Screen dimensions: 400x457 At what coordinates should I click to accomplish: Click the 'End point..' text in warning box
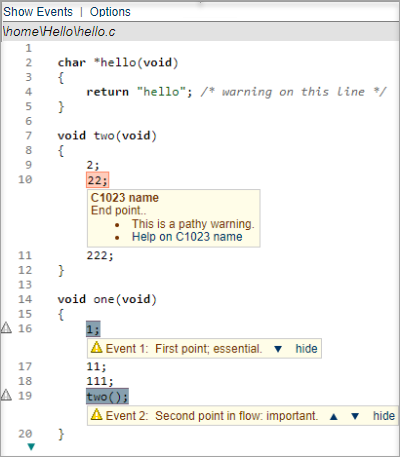point(118,211)
